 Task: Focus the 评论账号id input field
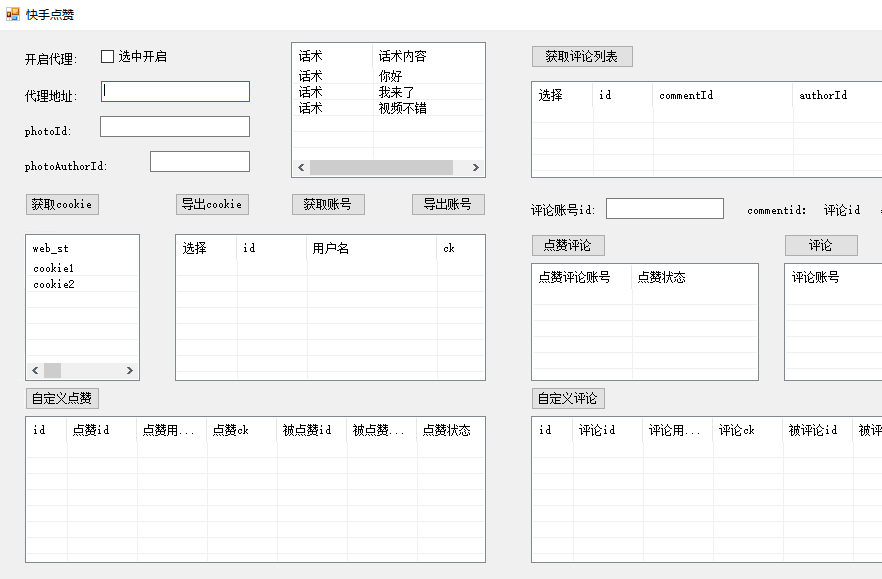click(665, 209)
